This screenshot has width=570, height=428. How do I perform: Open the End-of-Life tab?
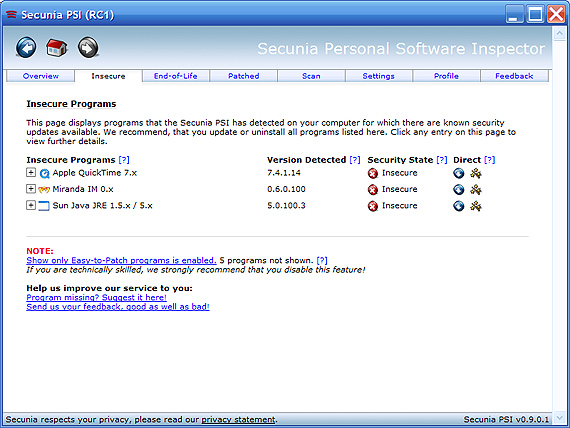pos(176,76)
